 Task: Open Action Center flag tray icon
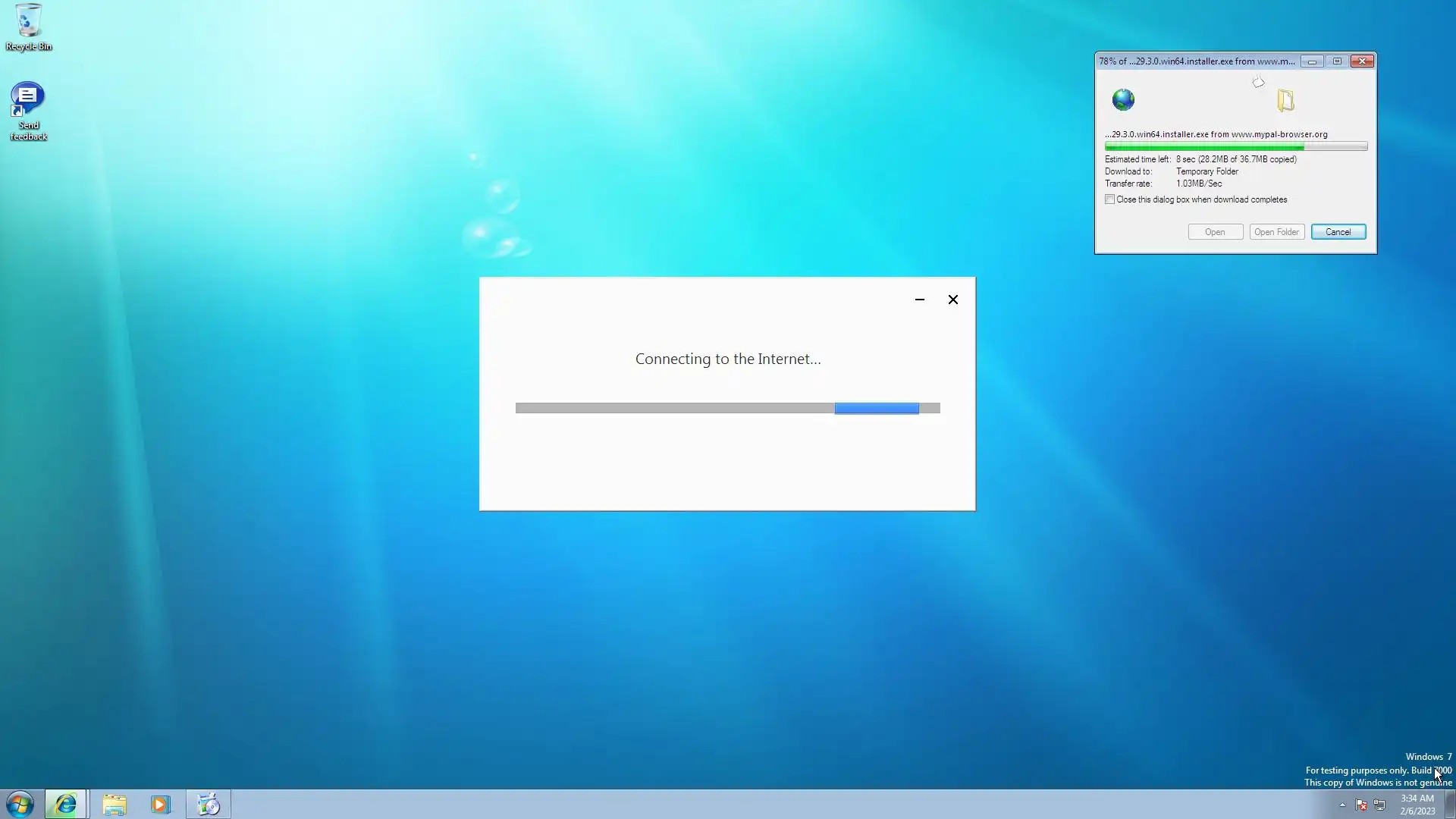tap(1361, 805)
